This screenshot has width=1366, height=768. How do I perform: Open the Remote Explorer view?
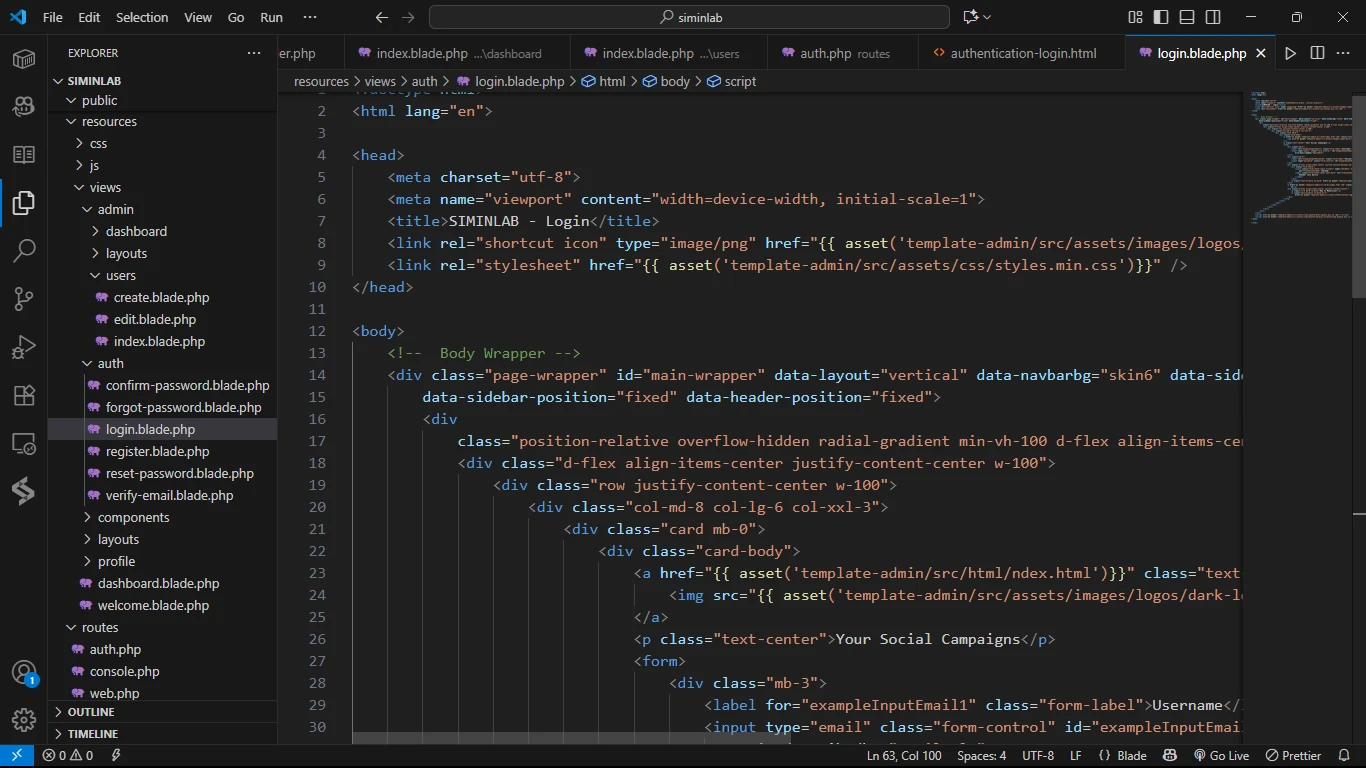pos(24,443)
